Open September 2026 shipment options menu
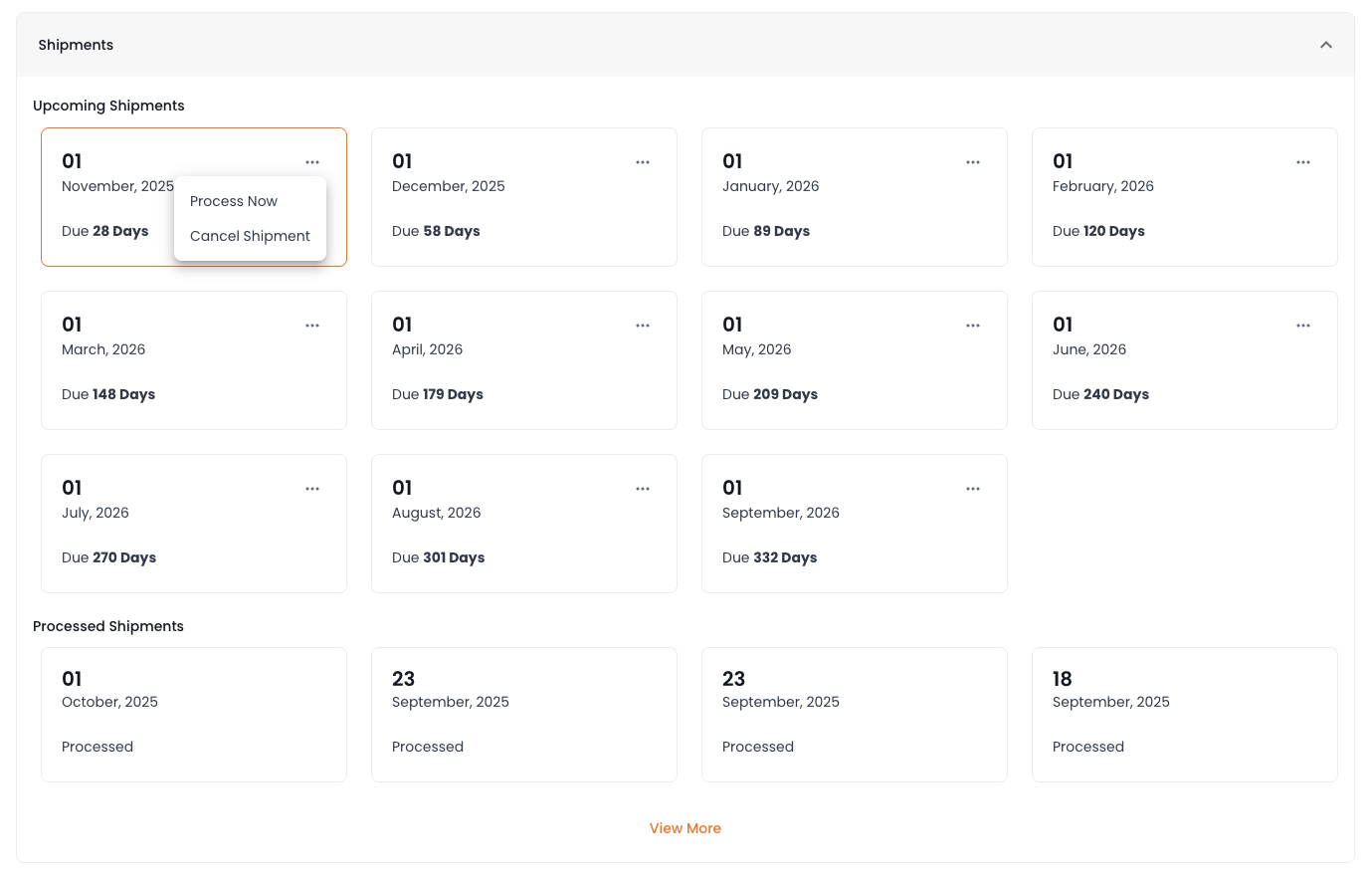 tap(973, 489)
